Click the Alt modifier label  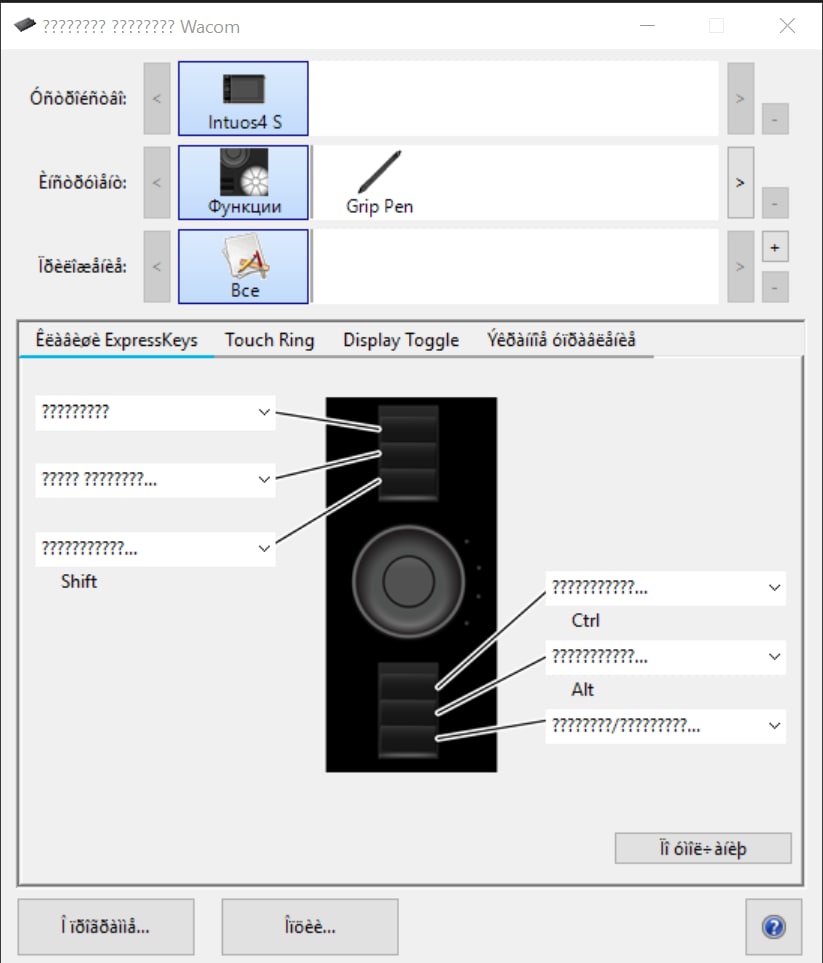582,689
